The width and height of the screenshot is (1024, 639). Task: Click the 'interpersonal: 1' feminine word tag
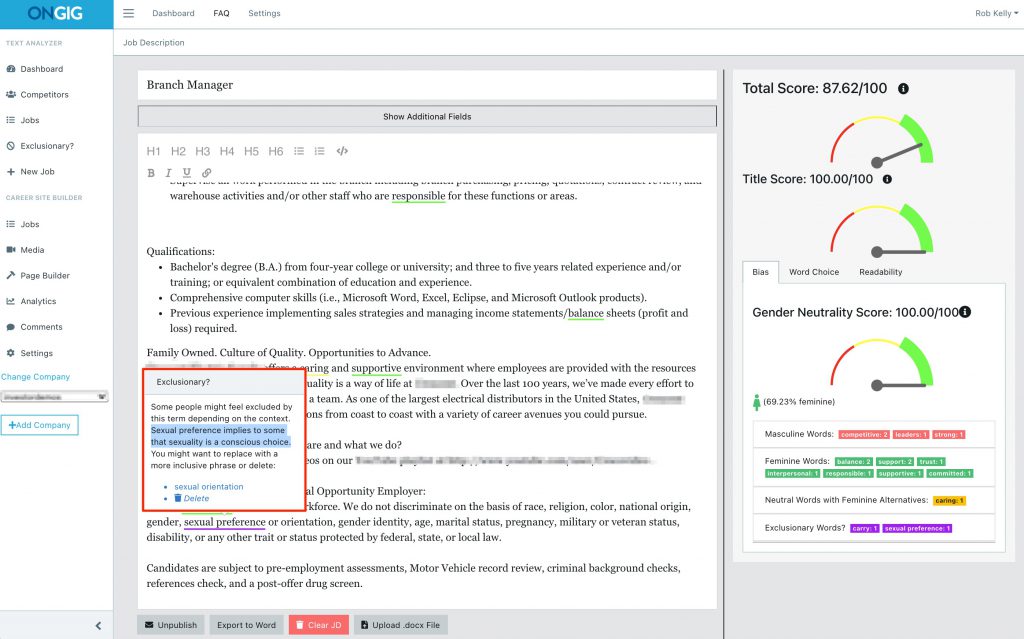pos(792,474)
